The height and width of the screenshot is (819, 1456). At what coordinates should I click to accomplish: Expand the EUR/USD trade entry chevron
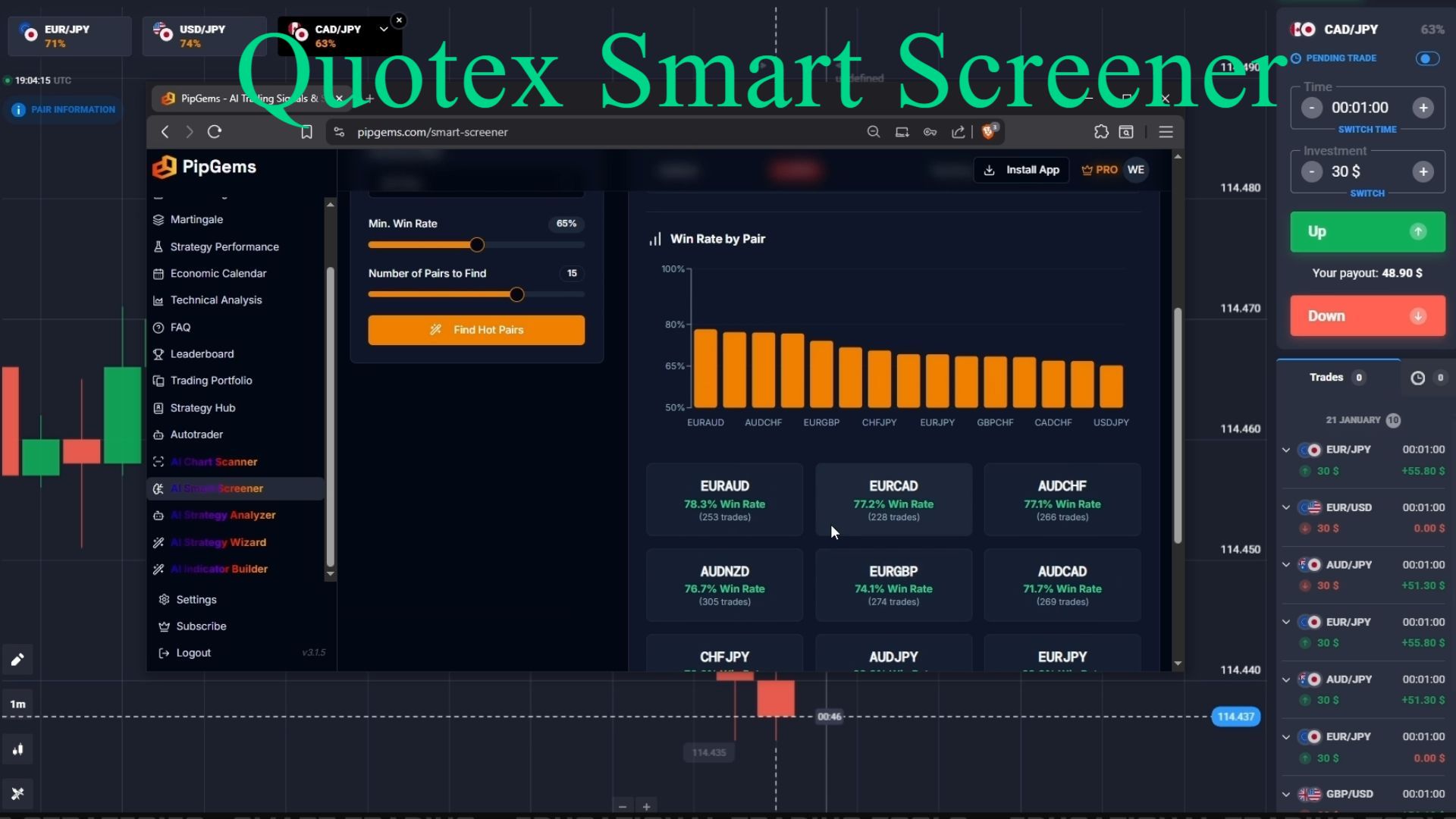(x=1286, y=507)
